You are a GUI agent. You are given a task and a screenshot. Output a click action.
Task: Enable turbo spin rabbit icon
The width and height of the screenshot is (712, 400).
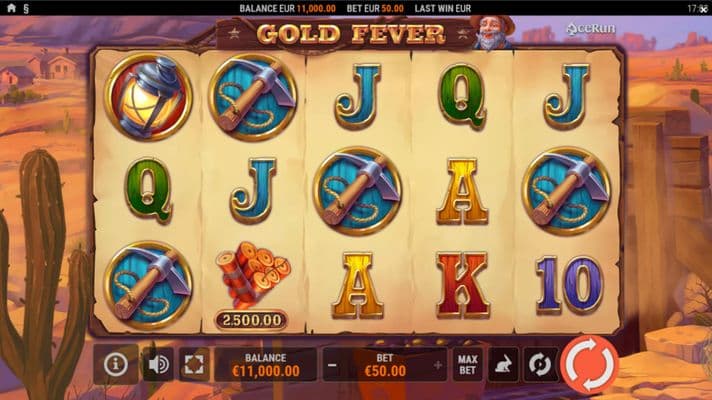(x=503, y=365)
